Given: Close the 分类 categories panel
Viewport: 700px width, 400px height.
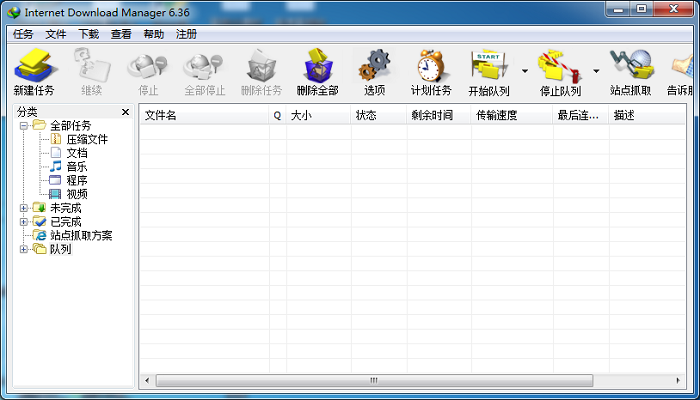Looking at the screenshot, I should pyautogui.click(x=125, y=112).
